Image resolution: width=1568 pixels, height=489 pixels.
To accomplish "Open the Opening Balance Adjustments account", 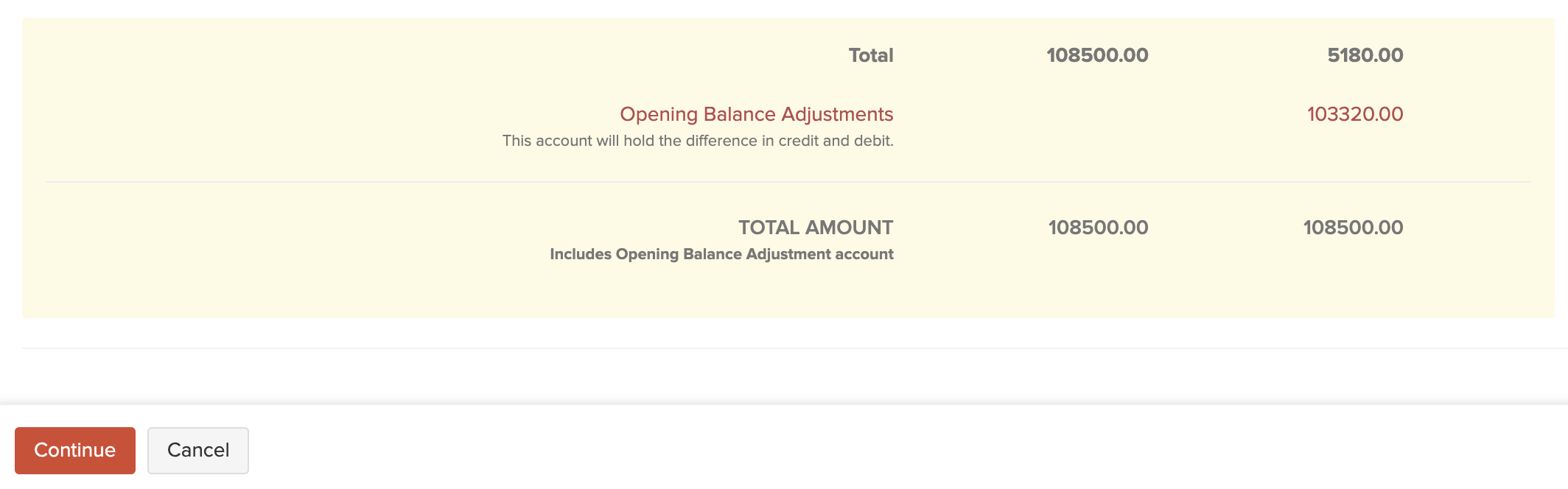I will coord(757,115).
